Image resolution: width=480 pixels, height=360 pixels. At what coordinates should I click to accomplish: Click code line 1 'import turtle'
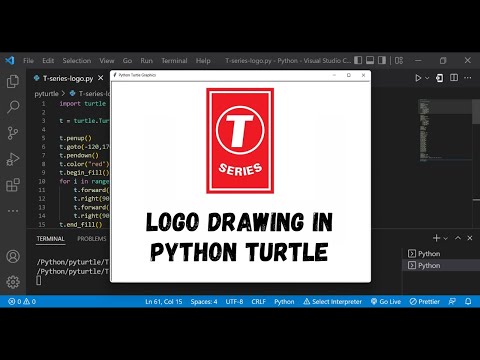(83, 104)
